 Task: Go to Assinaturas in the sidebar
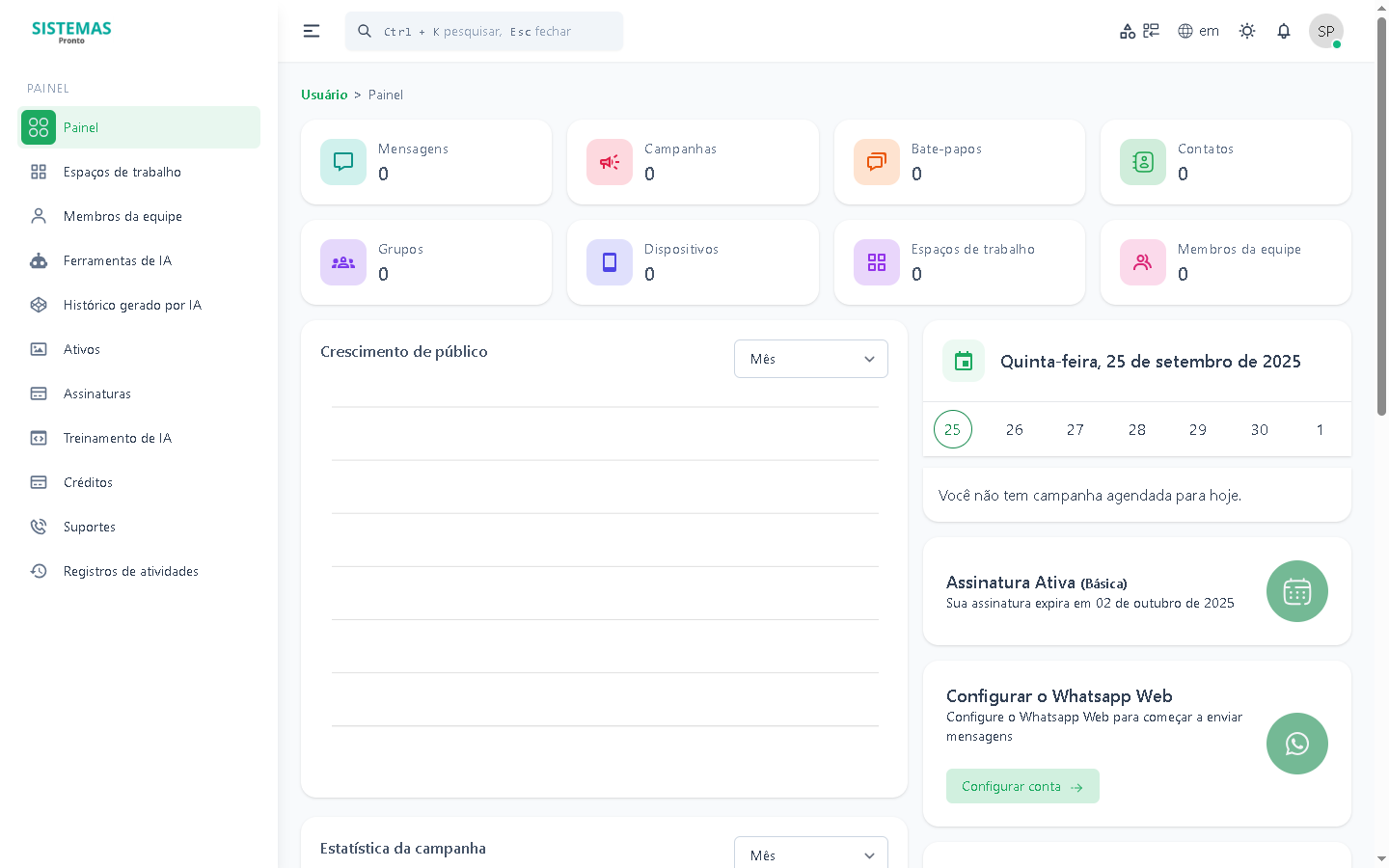coord(97,393)
